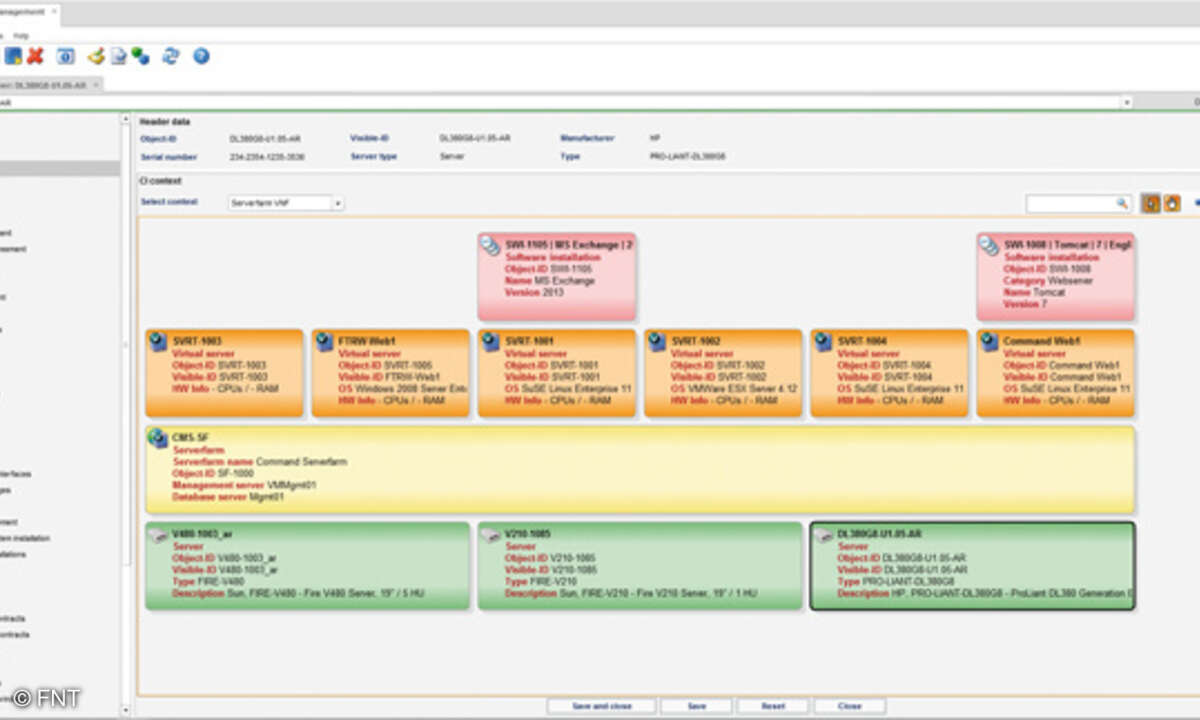
Task: Select the DL380G8-U1.05-AR green card title
Action: pos(879,534)
